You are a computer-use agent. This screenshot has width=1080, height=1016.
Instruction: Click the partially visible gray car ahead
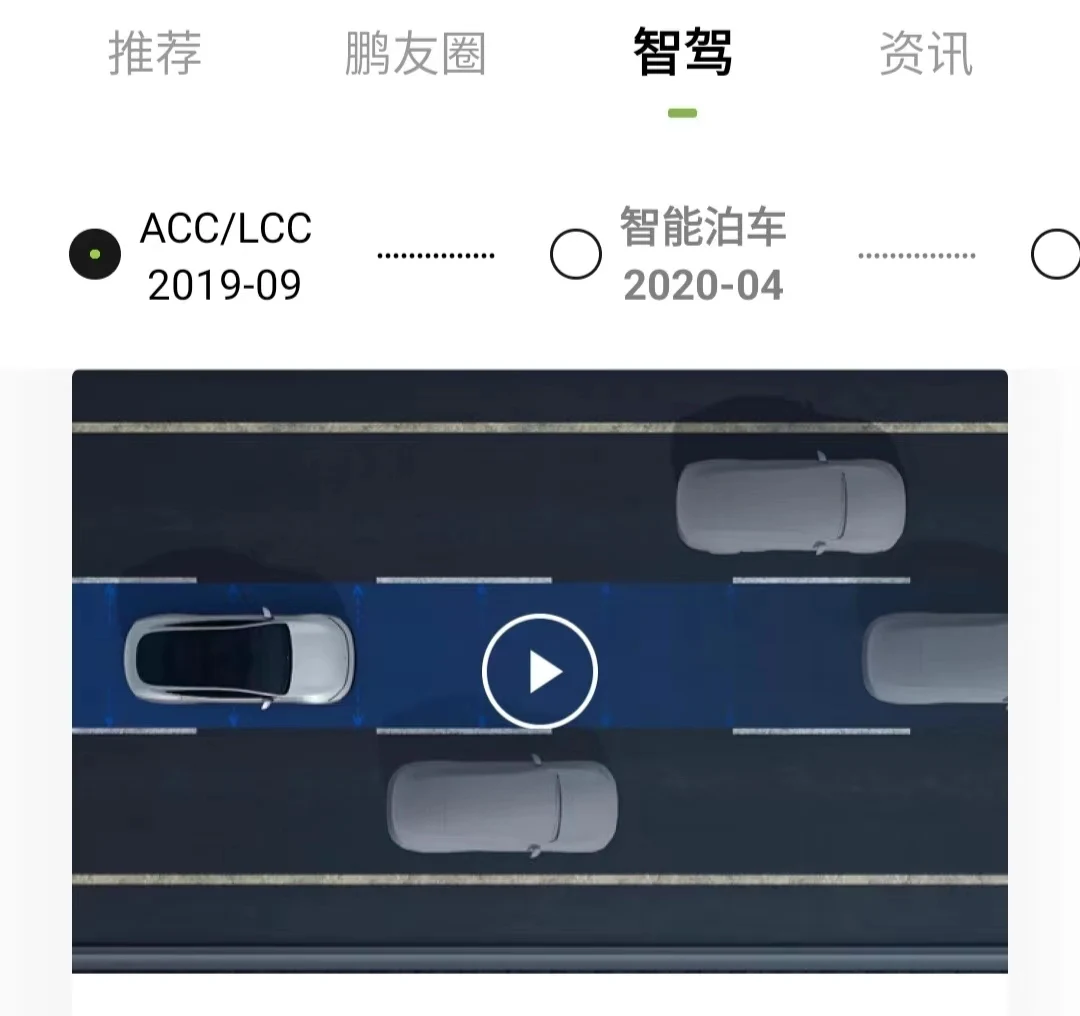pos(935,658)
